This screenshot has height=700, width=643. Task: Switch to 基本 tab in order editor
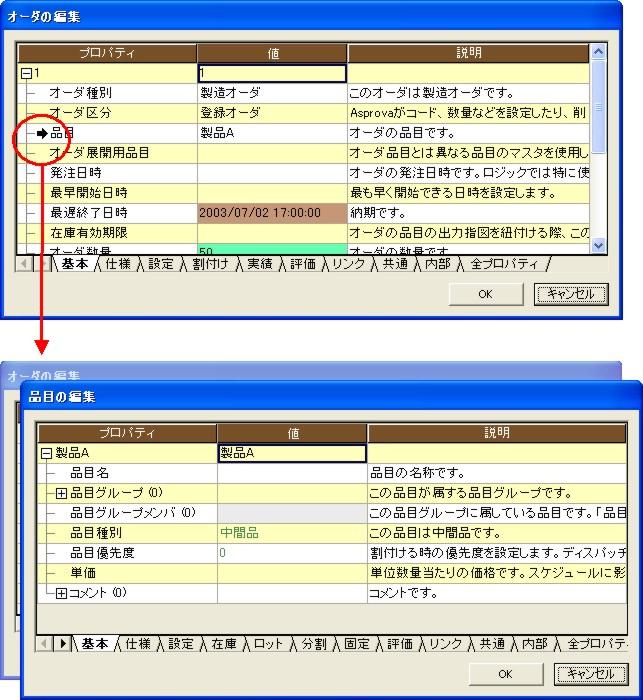(75, 264)
